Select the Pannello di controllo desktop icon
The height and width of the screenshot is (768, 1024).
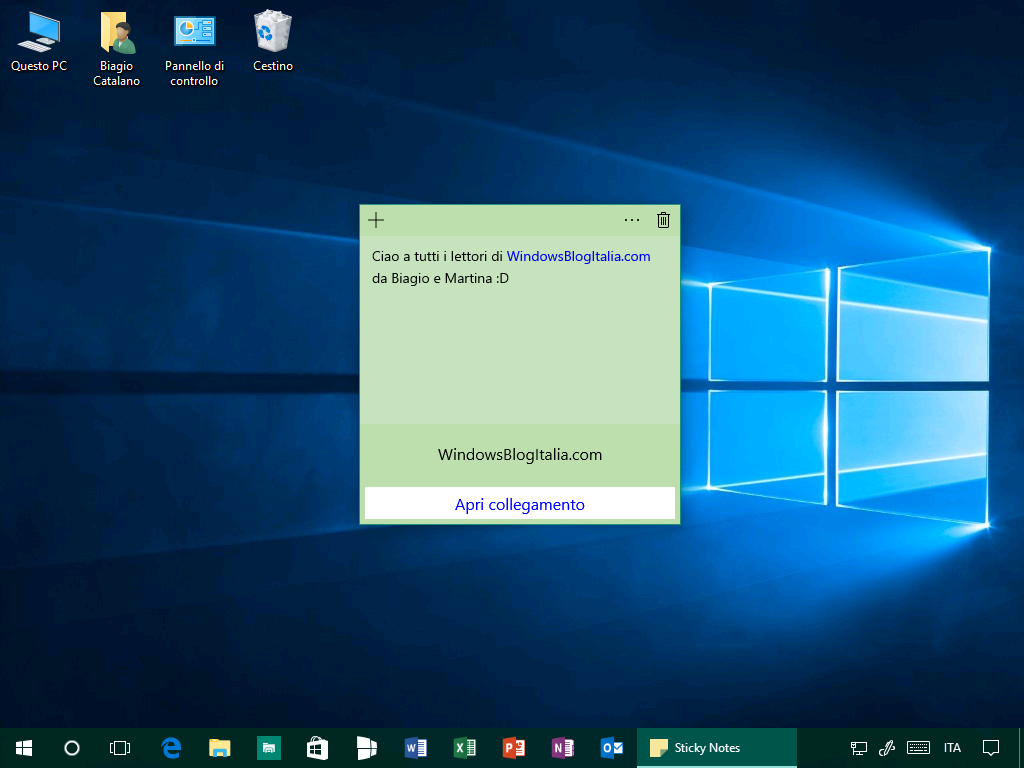point(194,50)
